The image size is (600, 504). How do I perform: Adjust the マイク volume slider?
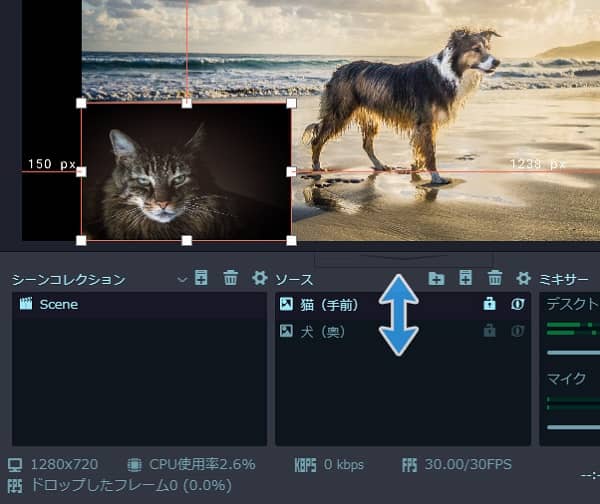[573, 427]
